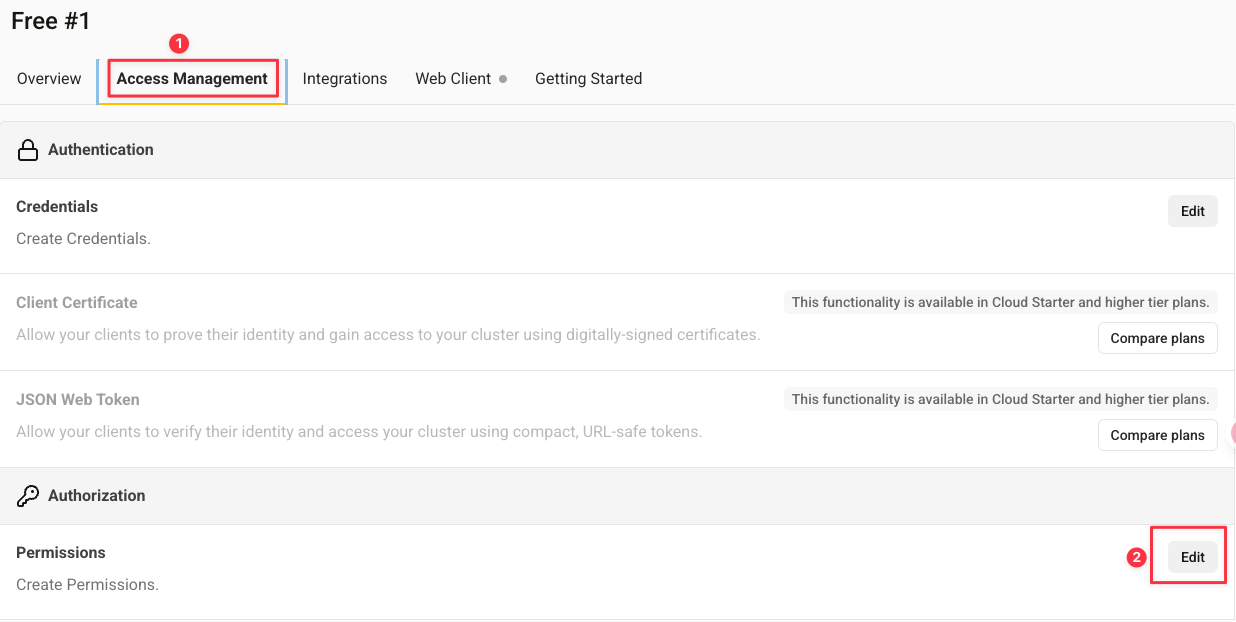The height and width of the screenshot is (622, 1236).
Task: Switch to the Overview tab
Action: pyautogui.click(x=49, y=79)
